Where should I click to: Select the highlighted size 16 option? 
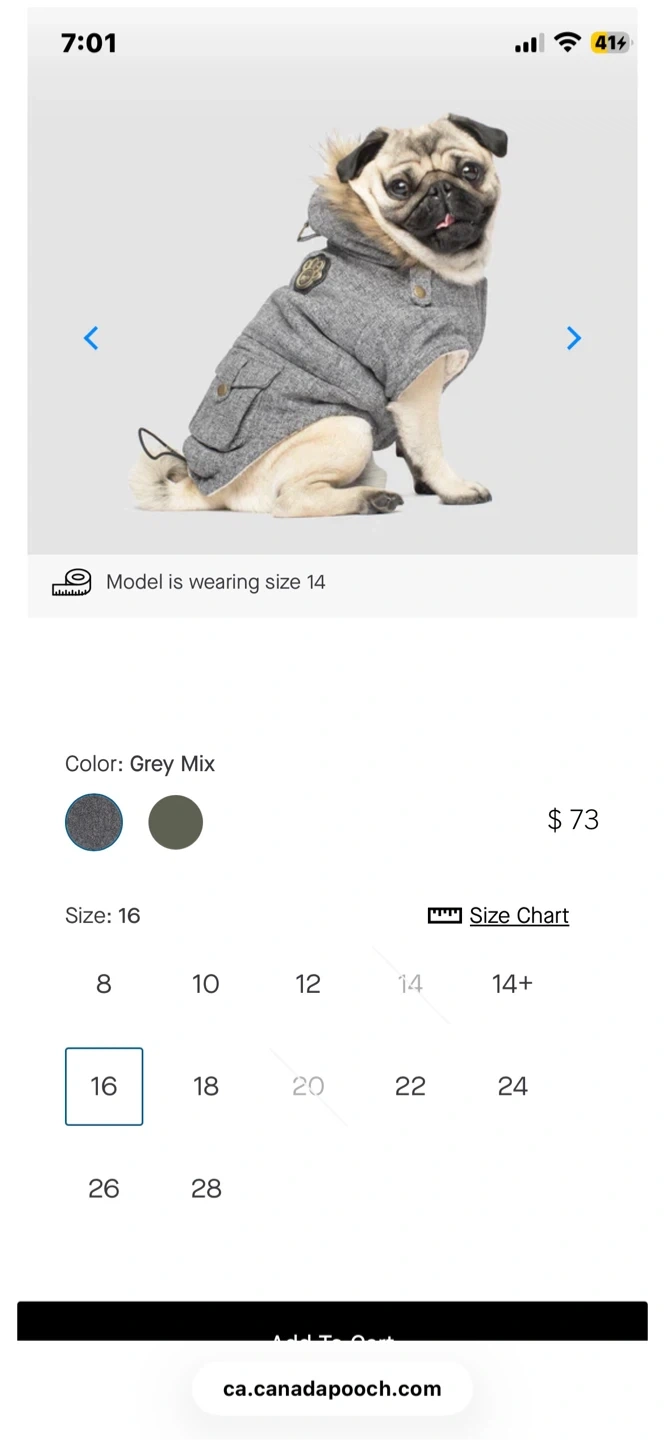pos(104,1086)
